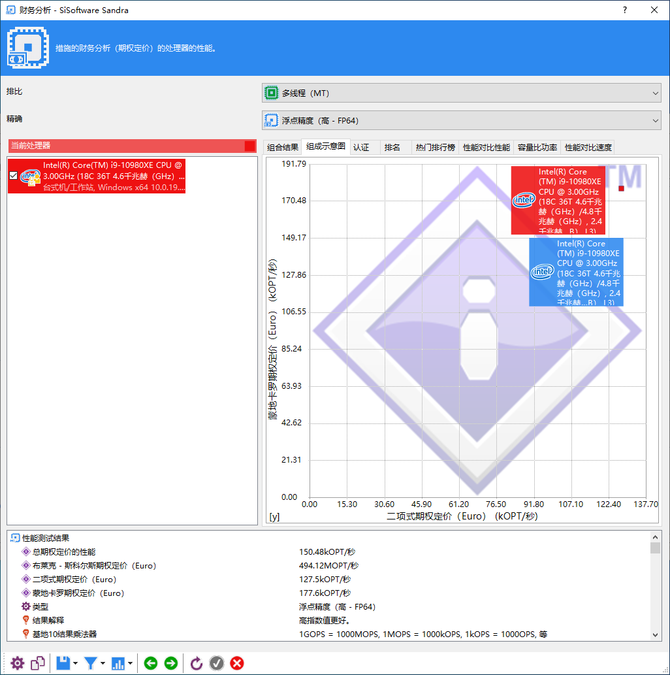The image size is (670, 675).
Task: Open the dropdown arrow beside the chart icon
Action: 130,663
